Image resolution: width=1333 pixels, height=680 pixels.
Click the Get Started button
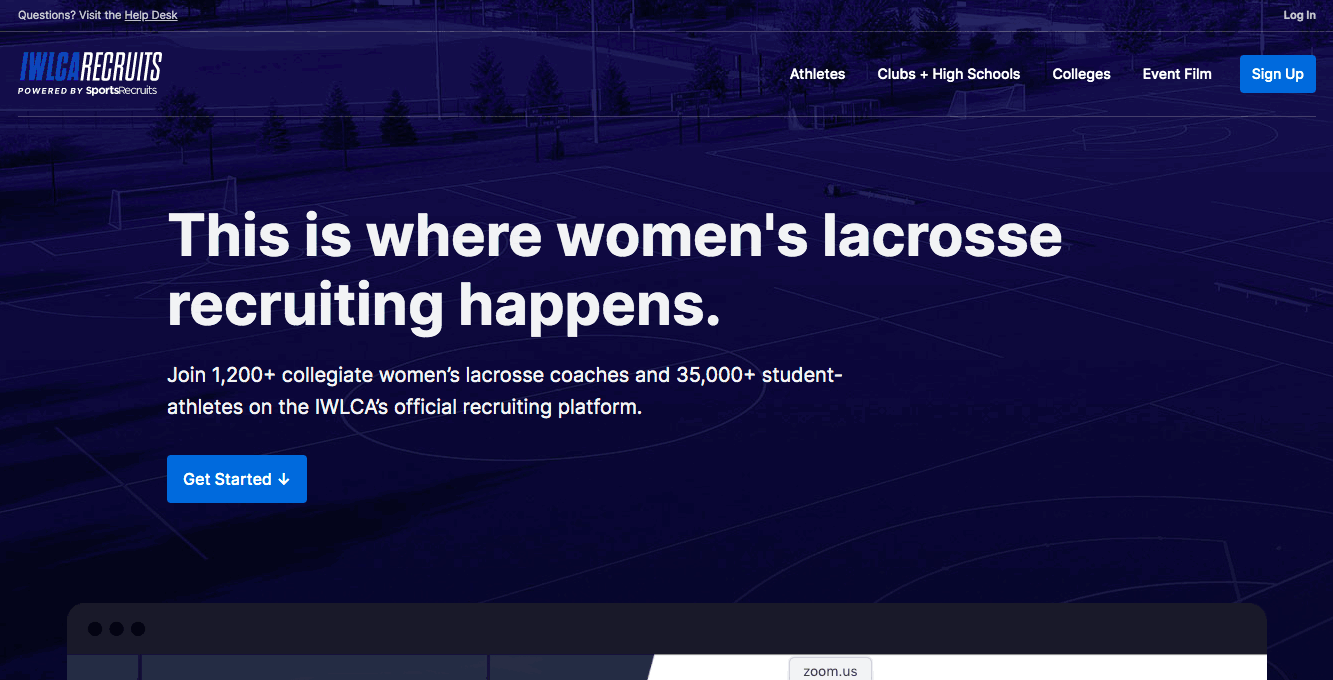click(237, 479)
